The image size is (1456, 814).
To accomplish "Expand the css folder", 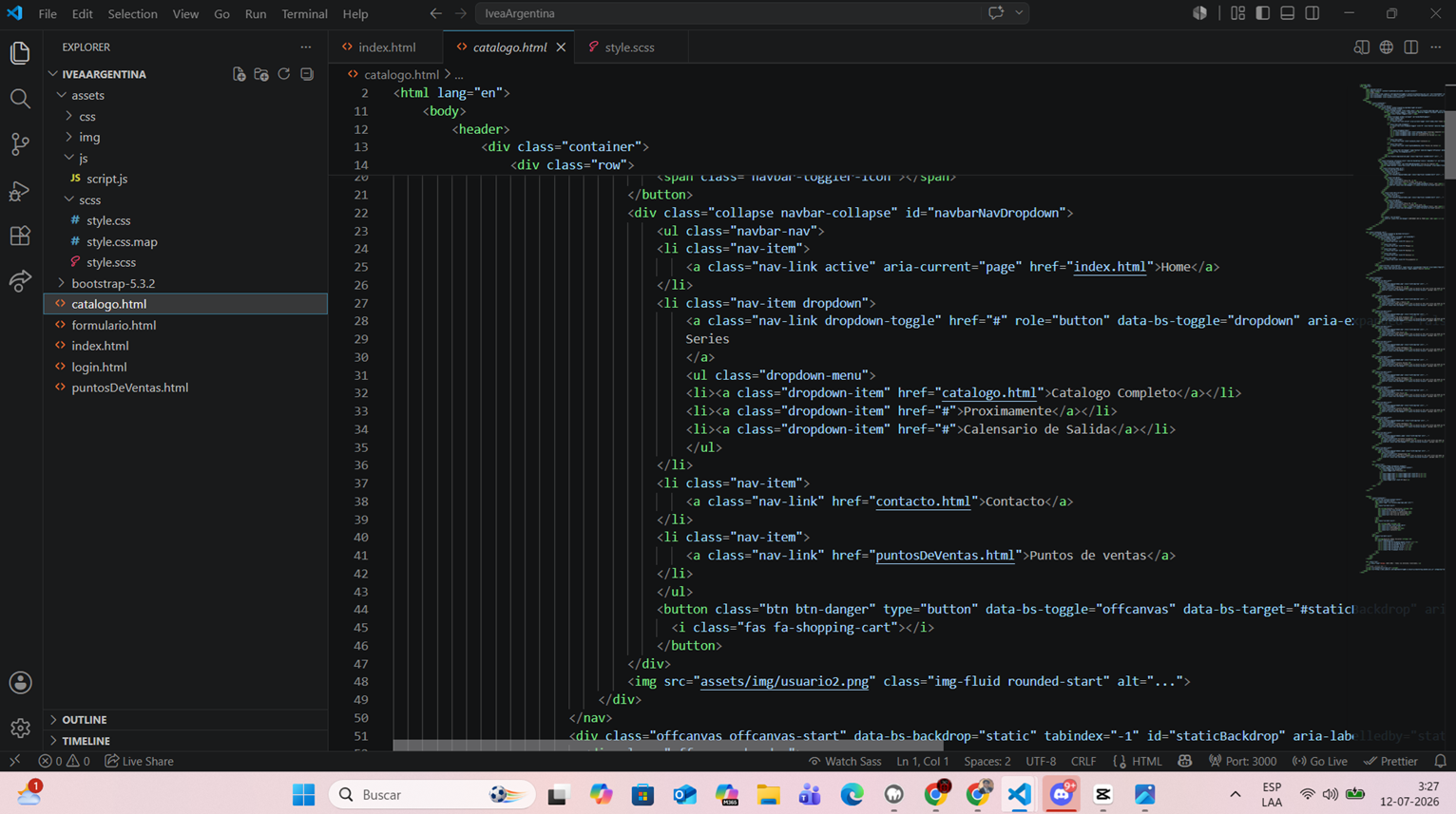I will pos(87,116).
